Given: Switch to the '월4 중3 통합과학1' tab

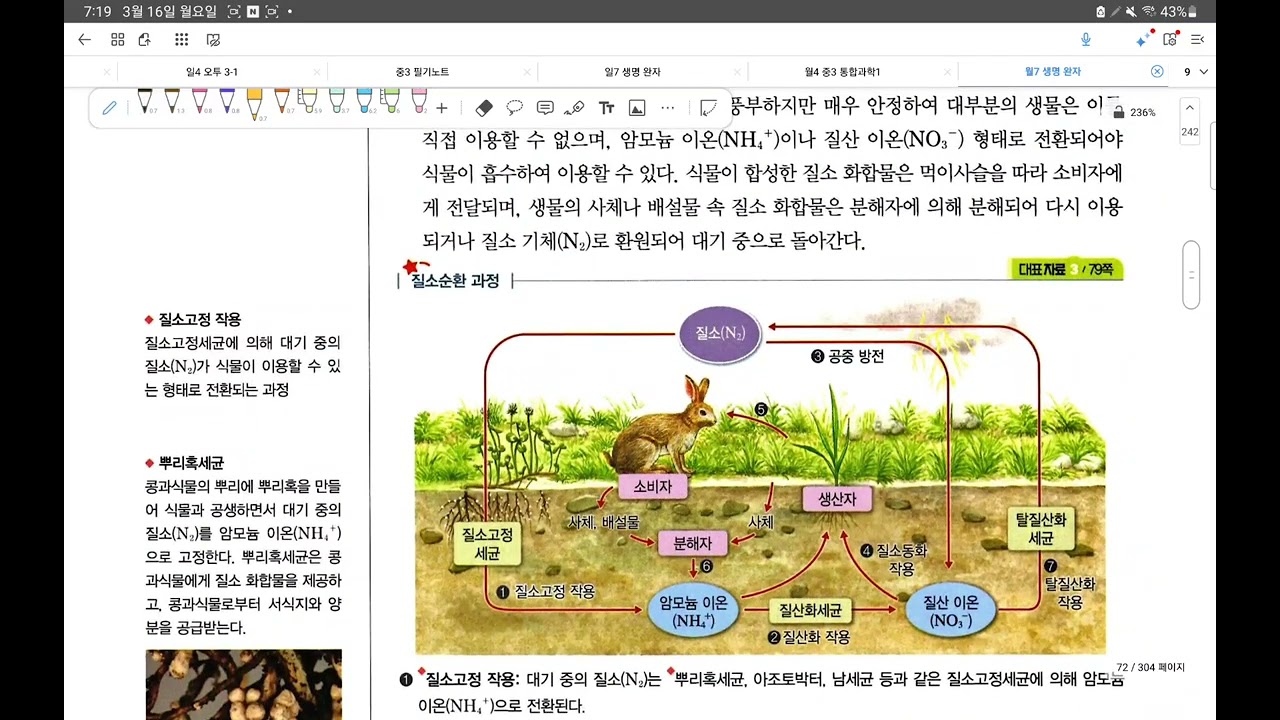Looking at the screenshot, I should coord(842,72).
